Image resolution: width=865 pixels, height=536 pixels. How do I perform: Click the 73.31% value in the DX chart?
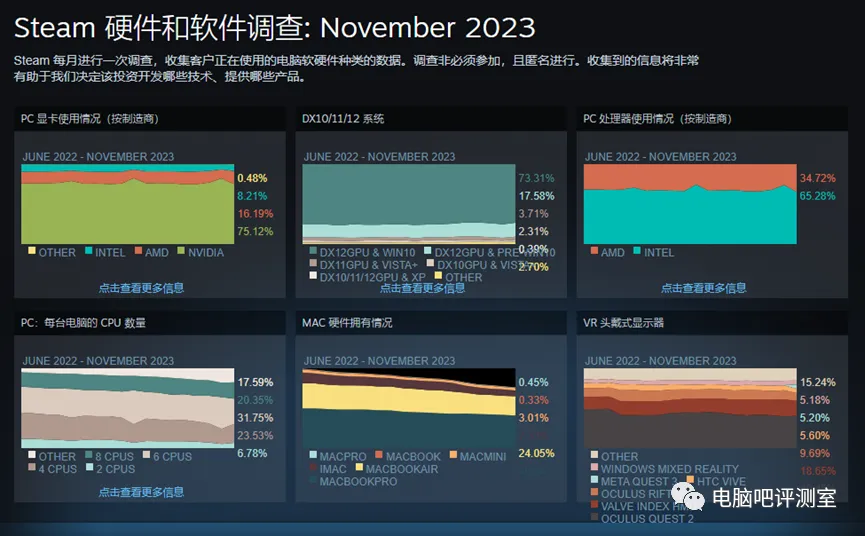click(x=536, y=178)
